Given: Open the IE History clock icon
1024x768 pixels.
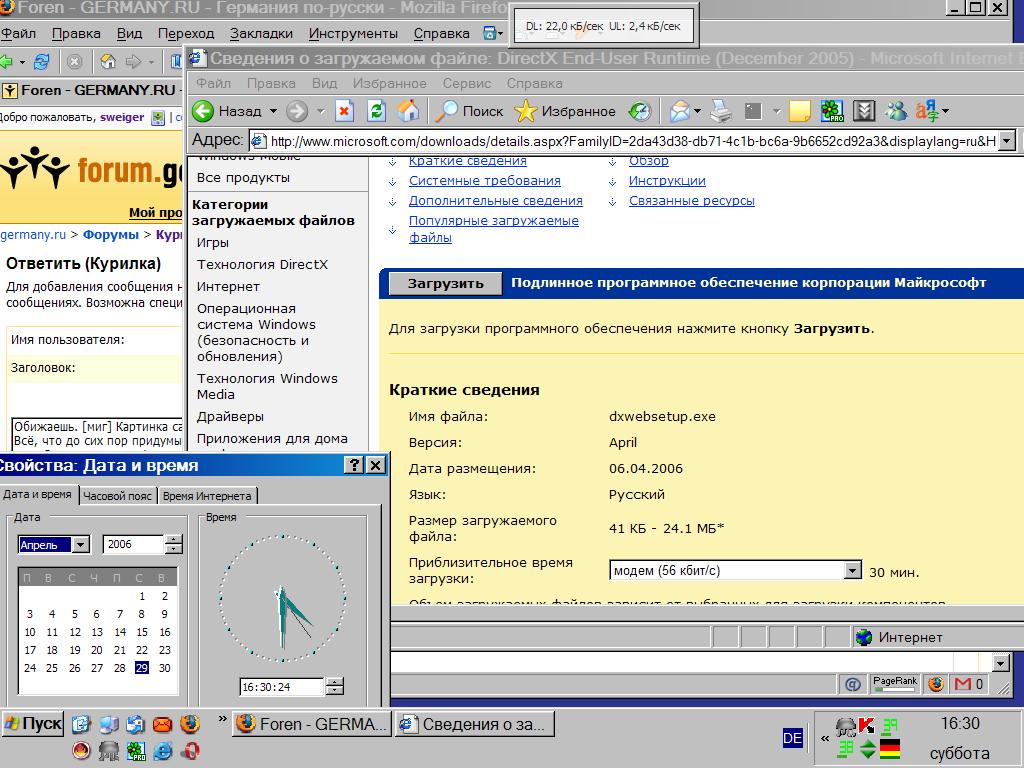Looking at the screenshot, I should pos(640,111).
